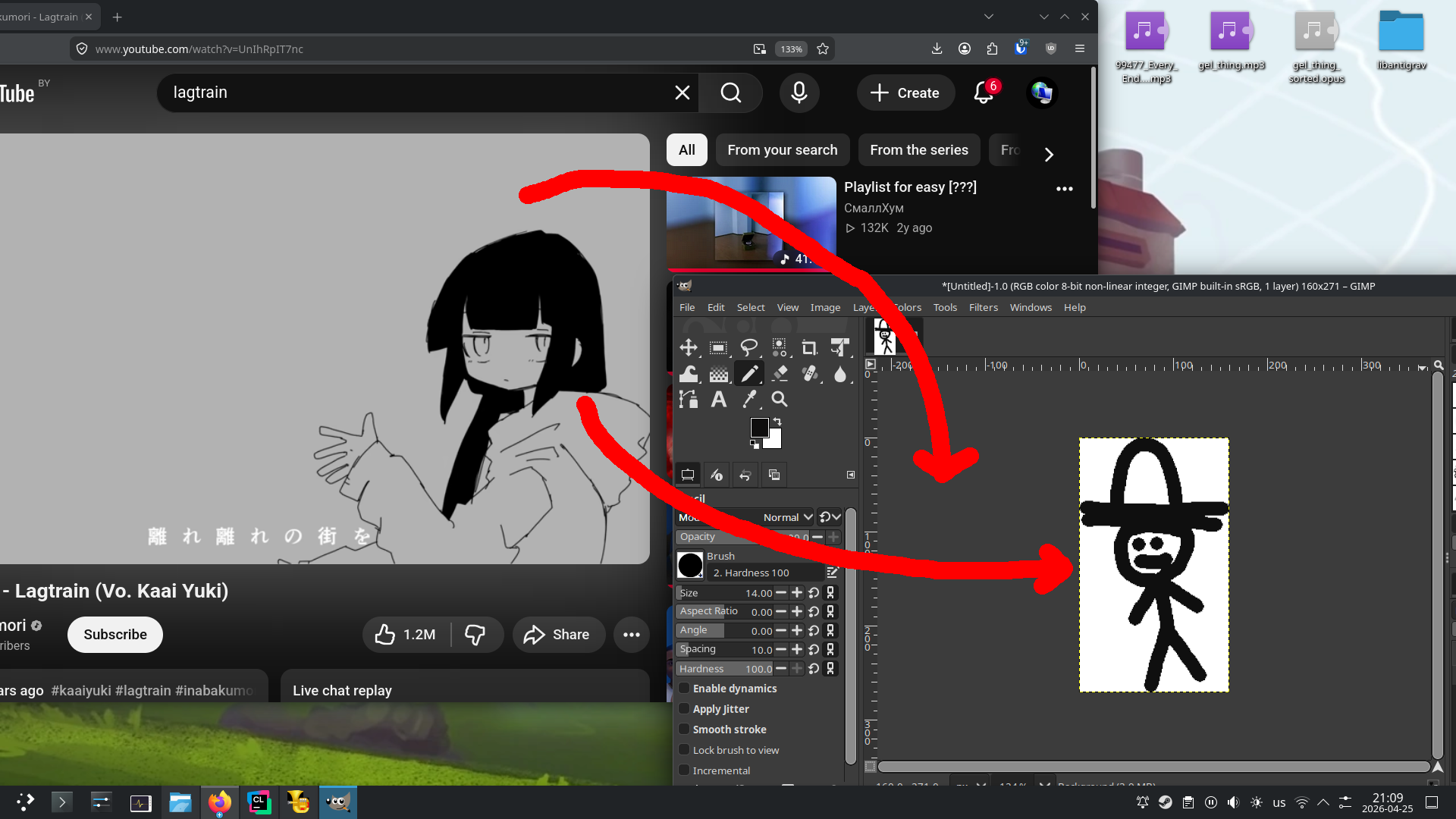This screenshot has height=819, width=1456.
Task: Expand the next filter chips arrow on YouTube
Action: click(x=1049, y=155)
